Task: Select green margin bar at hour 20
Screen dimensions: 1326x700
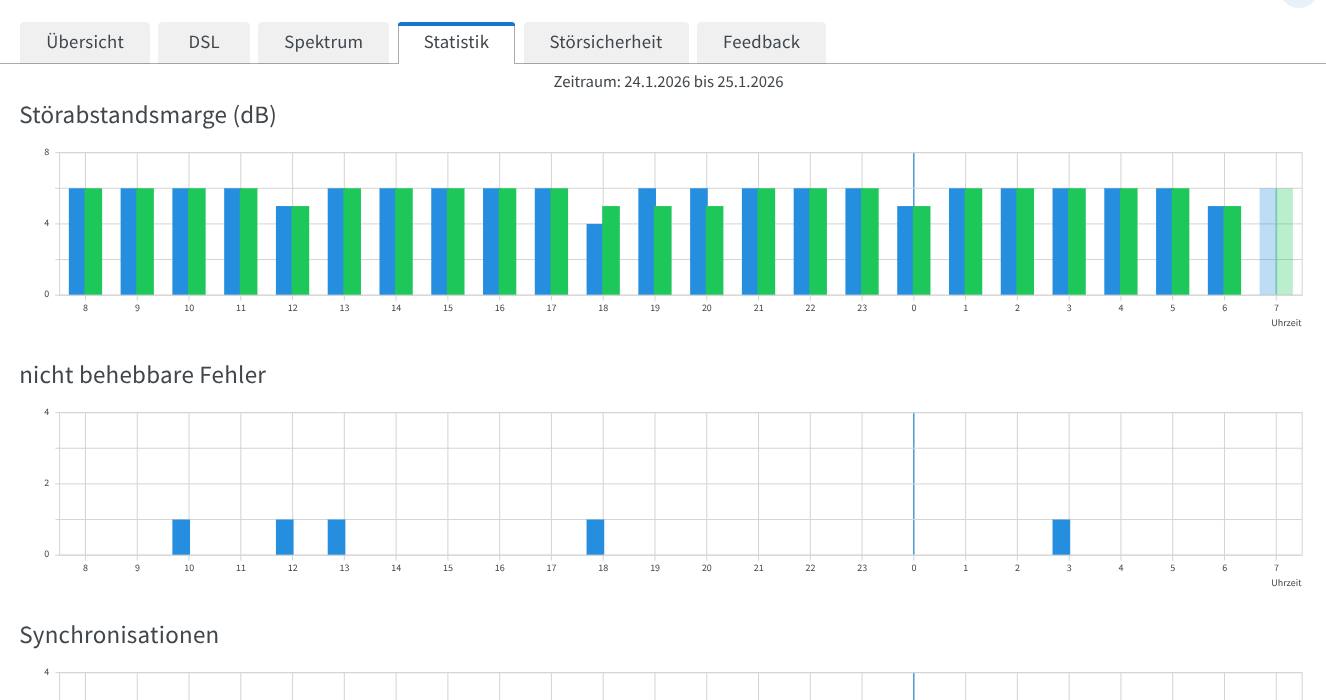Action: pyautogui.click(x=715, y=250)
